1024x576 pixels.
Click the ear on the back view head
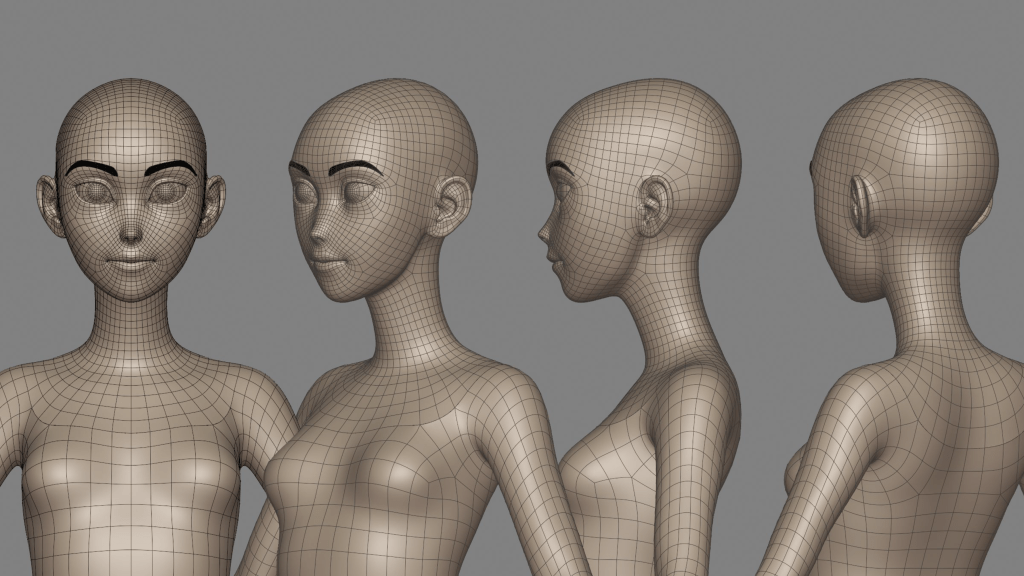[x=860, y=207]
